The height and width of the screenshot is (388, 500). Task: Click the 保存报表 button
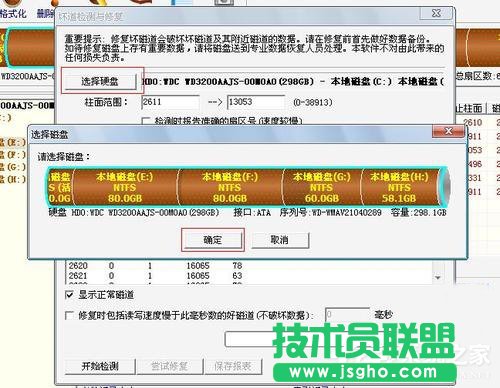click(x=233, y=366)
